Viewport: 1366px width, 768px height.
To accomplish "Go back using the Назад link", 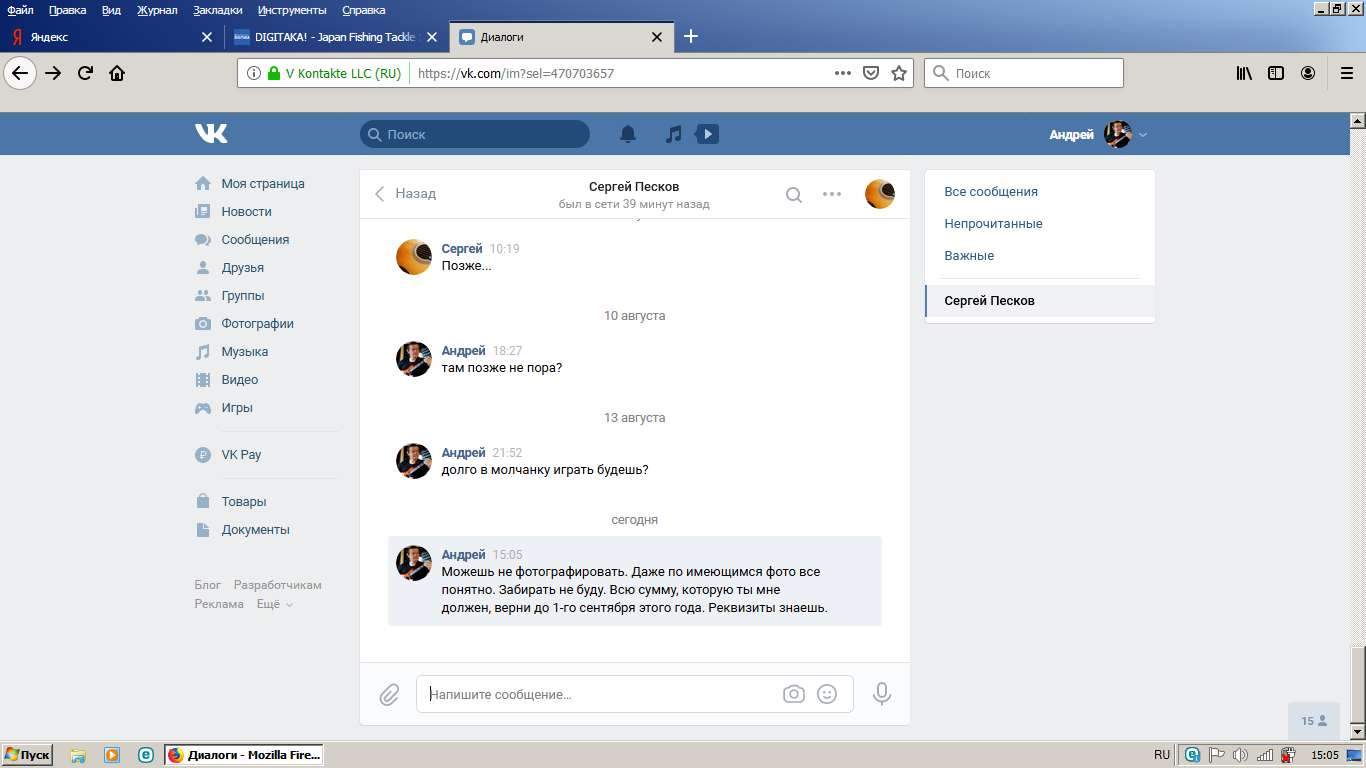I will [x=406, y=193].
